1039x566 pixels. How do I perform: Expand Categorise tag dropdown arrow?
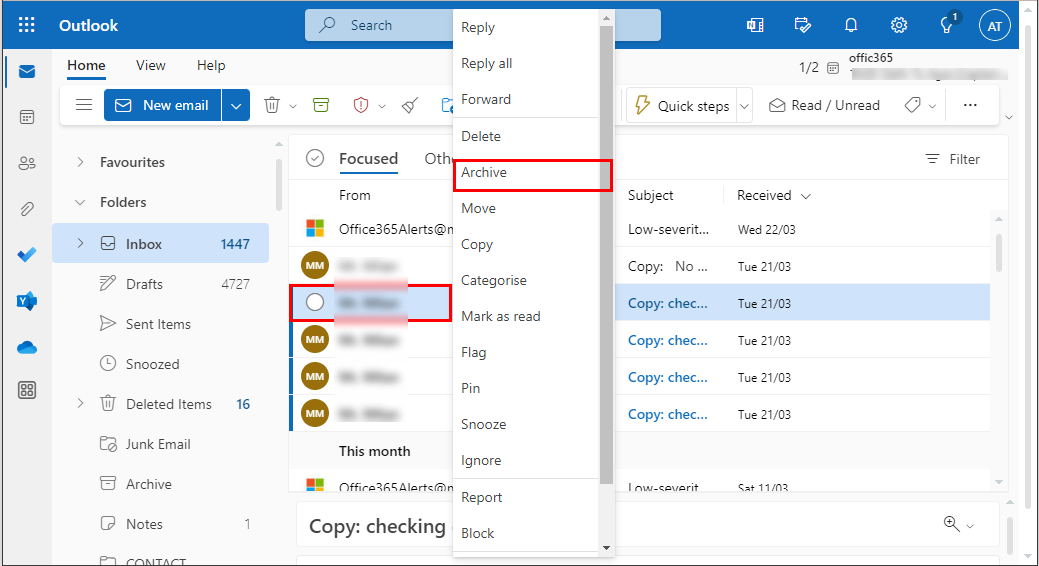(x=932, y=106)
